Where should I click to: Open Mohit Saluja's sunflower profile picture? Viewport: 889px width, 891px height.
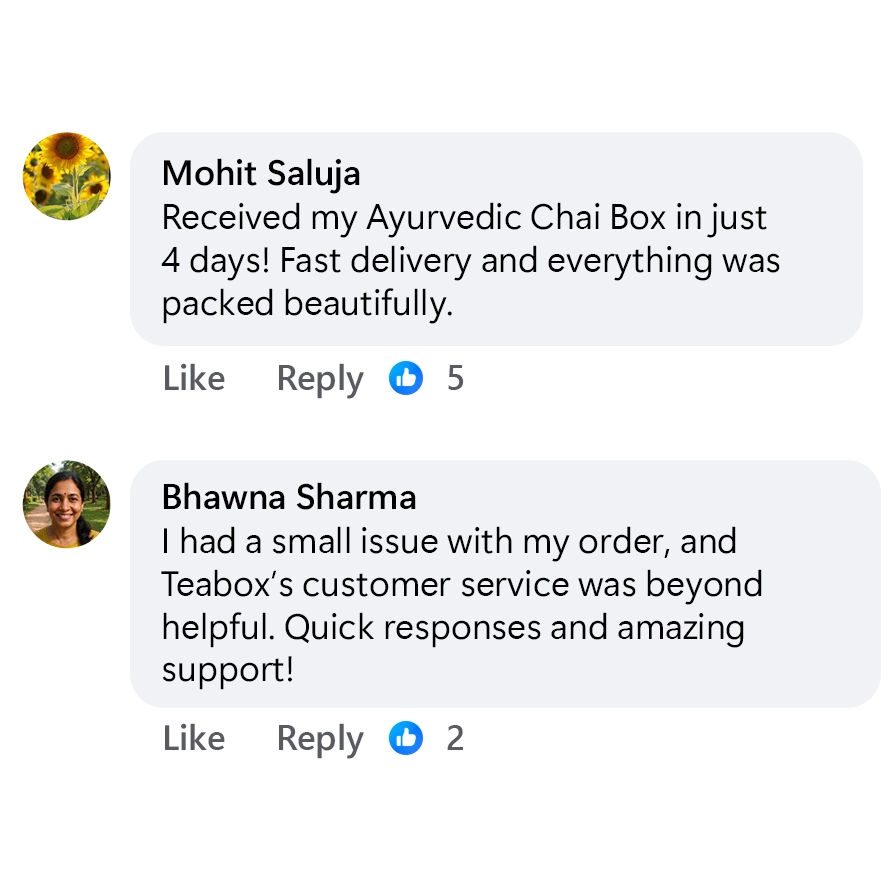(67, 176)
